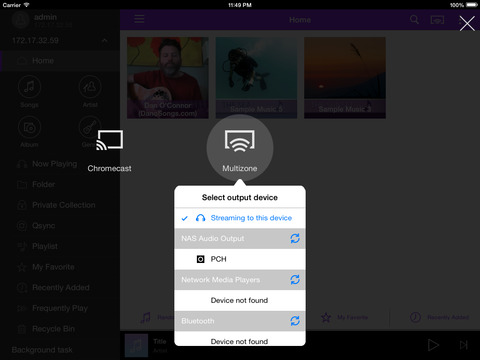Viewport: 480px width, 360px height.
Task: Switch to Recently Added bottom tab
Action: point(439,317)
